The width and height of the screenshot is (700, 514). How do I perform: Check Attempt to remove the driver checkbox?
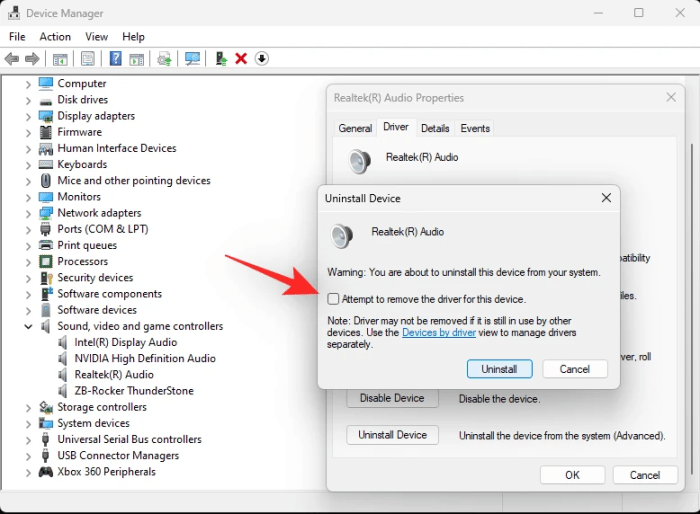[333, 299]
